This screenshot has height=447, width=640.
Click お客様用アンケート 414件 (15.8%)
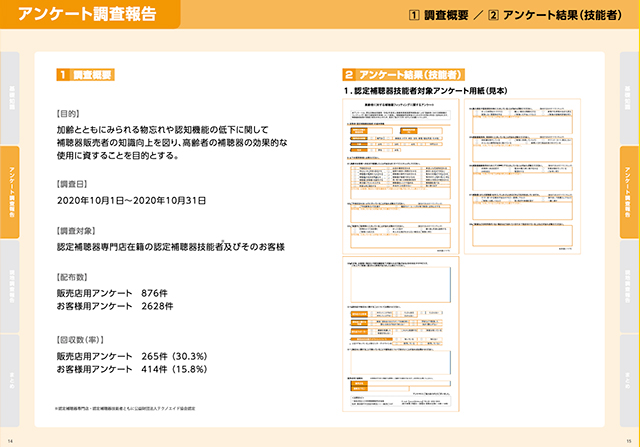click(132, 369)
